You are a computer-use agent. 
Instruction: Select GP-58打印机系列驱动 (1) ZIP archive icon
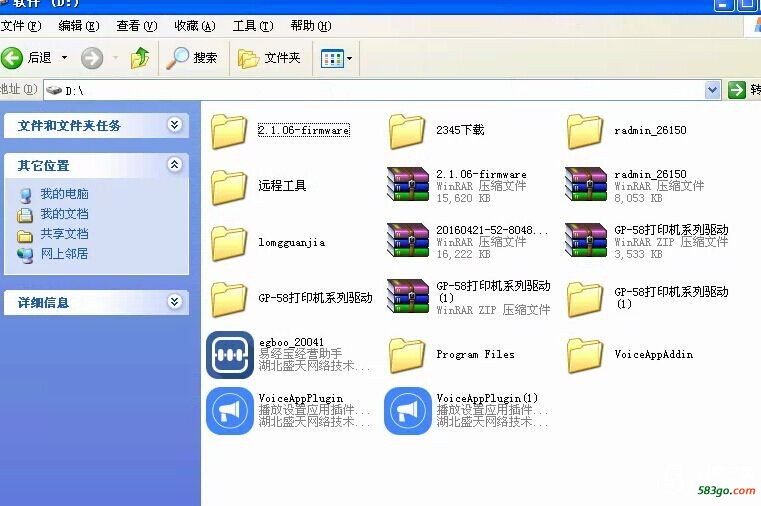pos(408,296)
